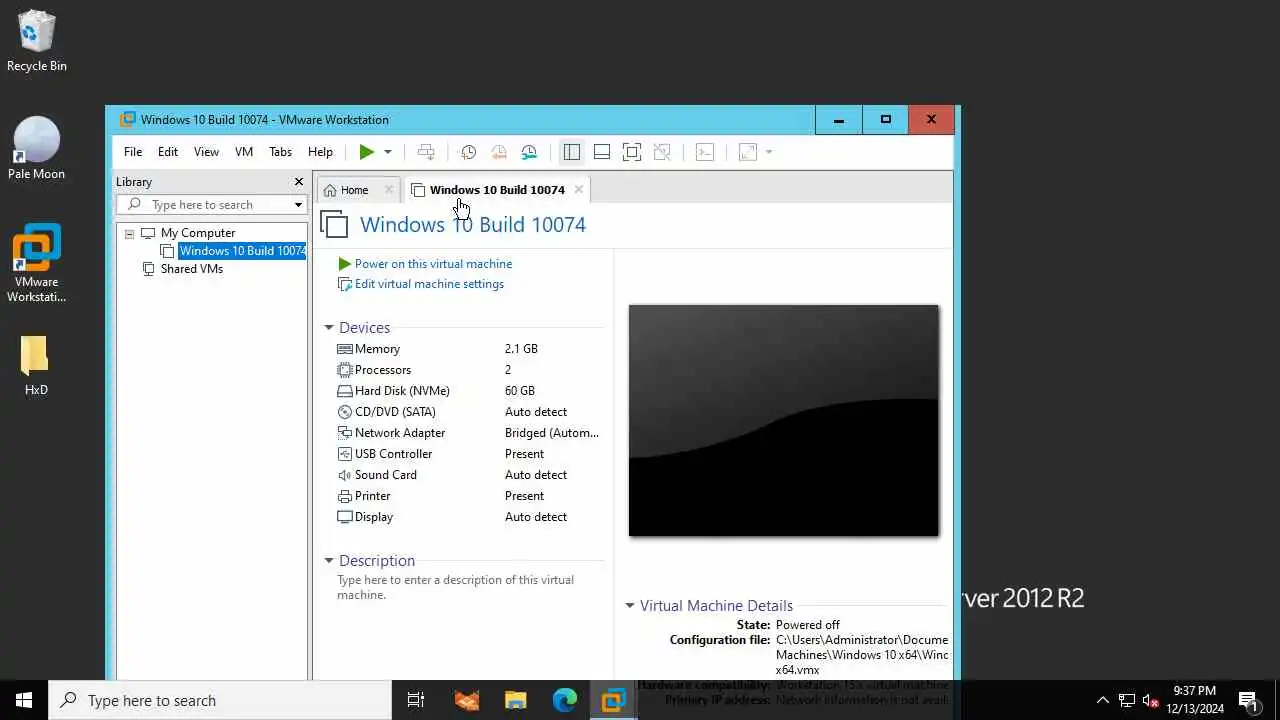Click the Memory device row
1280x720 pixels.
(469, 349)
